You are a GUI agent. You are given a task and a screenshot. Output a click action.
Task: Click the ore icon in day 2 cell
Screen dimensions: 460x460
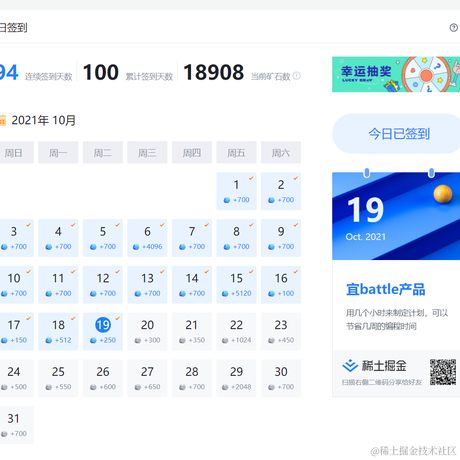tap(271, 200)
